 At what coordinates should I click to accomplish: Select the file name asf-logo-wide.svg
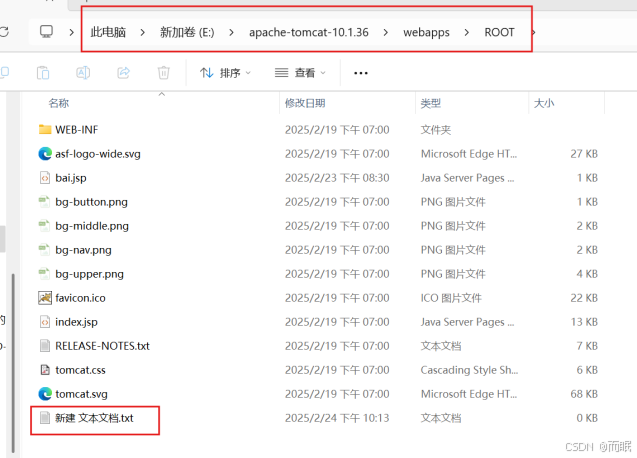coord(98,154)
